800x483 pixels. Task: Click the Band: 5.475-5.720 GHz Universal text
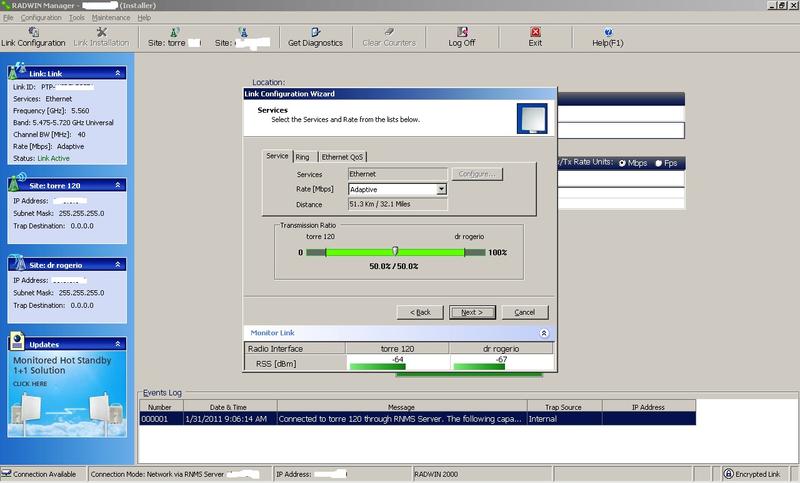[63, 122]
